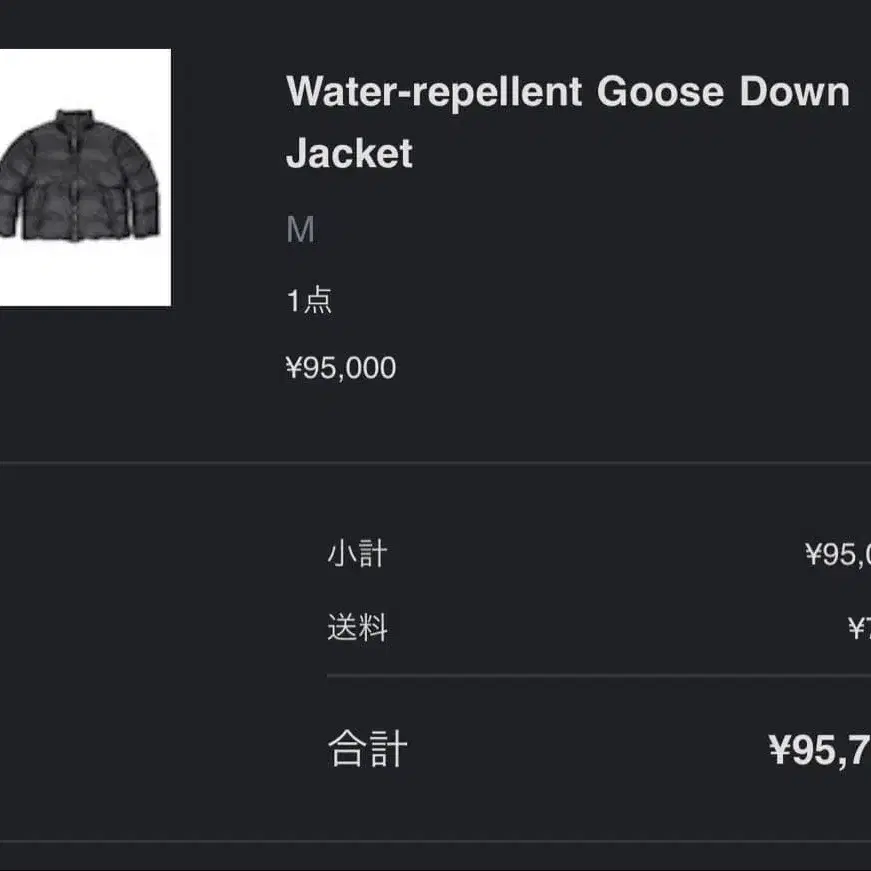Click the word "Goose" in the product title

click(x=659, y=92)
